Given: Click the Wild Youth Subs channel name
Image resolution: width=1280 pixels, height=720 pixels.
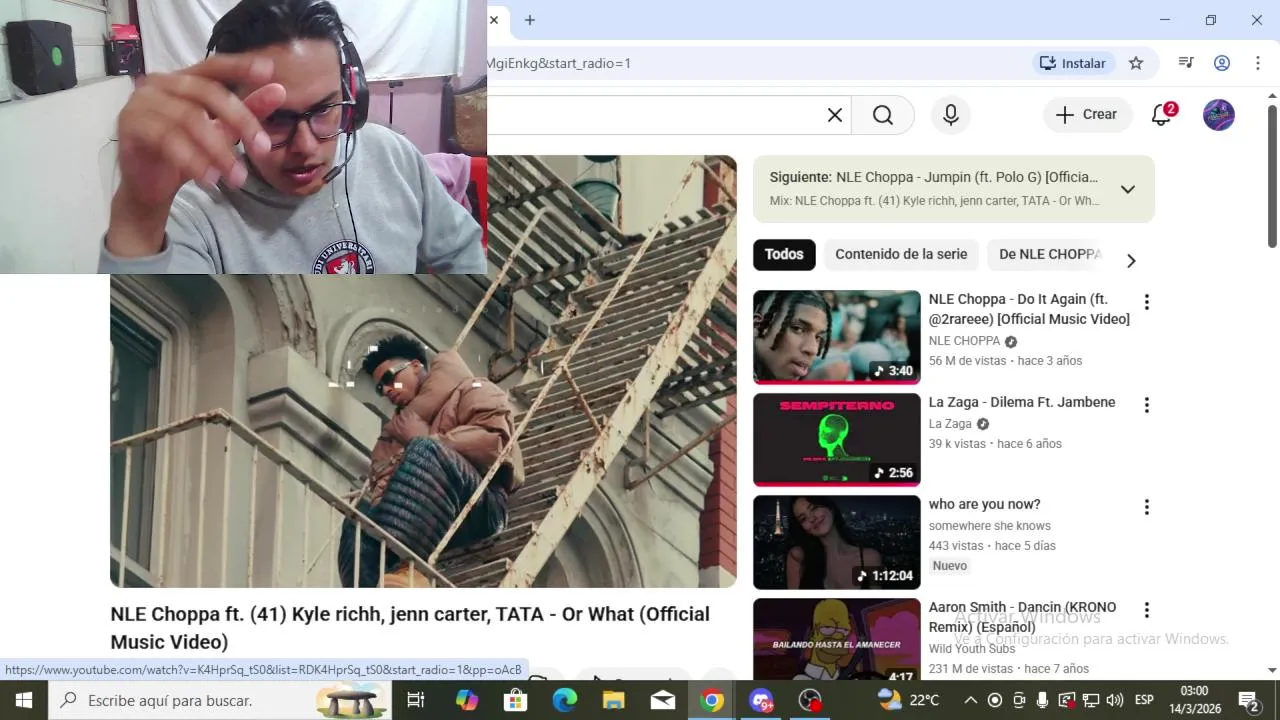Looking at the screenshot, I should click(x=972, y=649).
